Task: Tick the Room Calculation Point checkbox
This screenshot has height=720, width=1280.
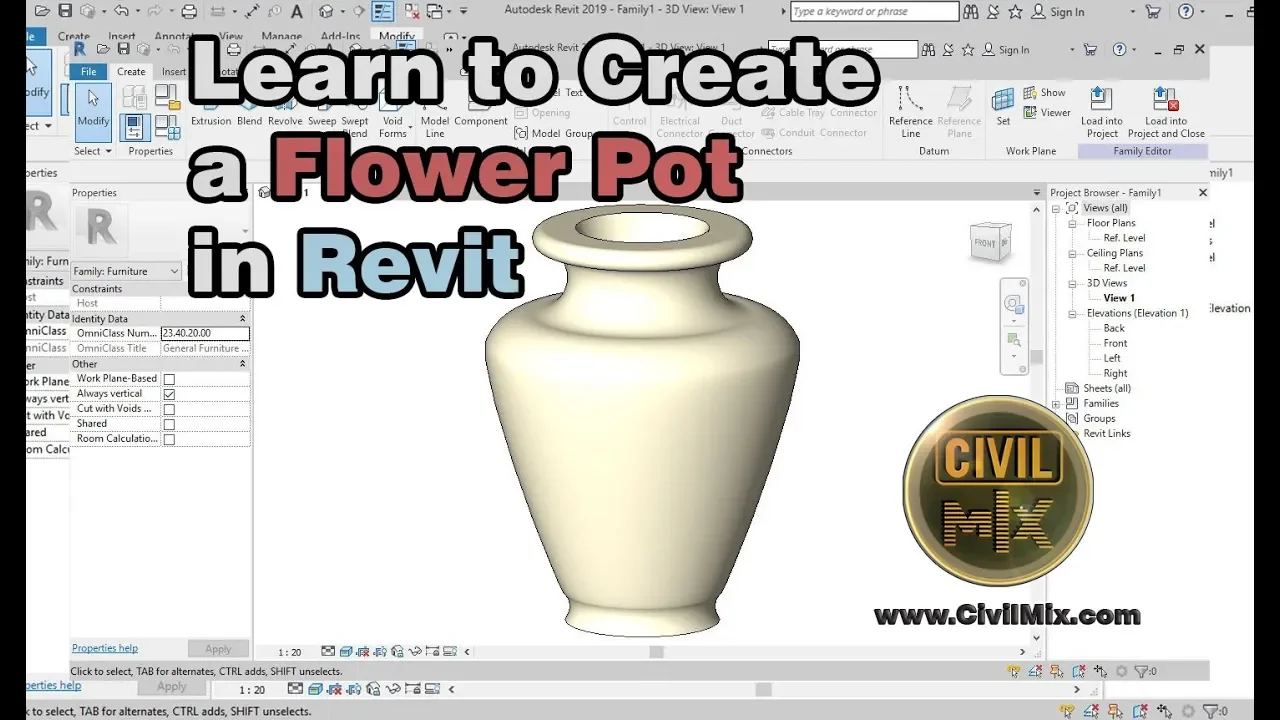Action: (x=169, y=439)
